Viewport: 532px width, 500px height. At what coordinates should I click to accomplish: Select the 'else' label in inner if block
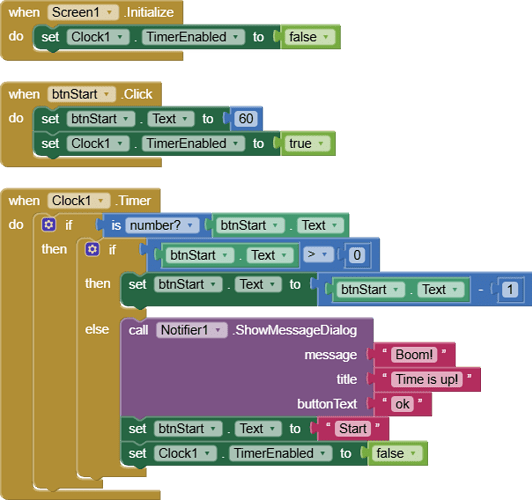[97, 329]
